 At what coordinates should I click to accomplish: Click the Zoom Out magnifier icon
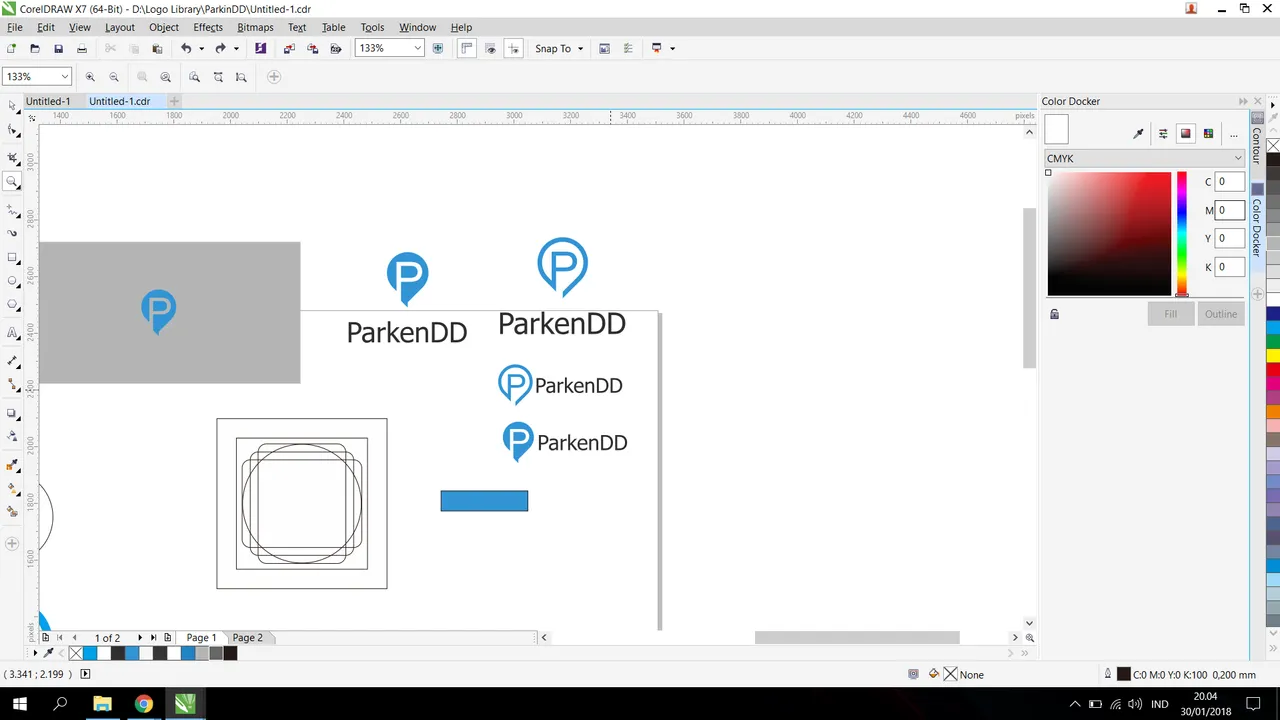coord(114,77)
